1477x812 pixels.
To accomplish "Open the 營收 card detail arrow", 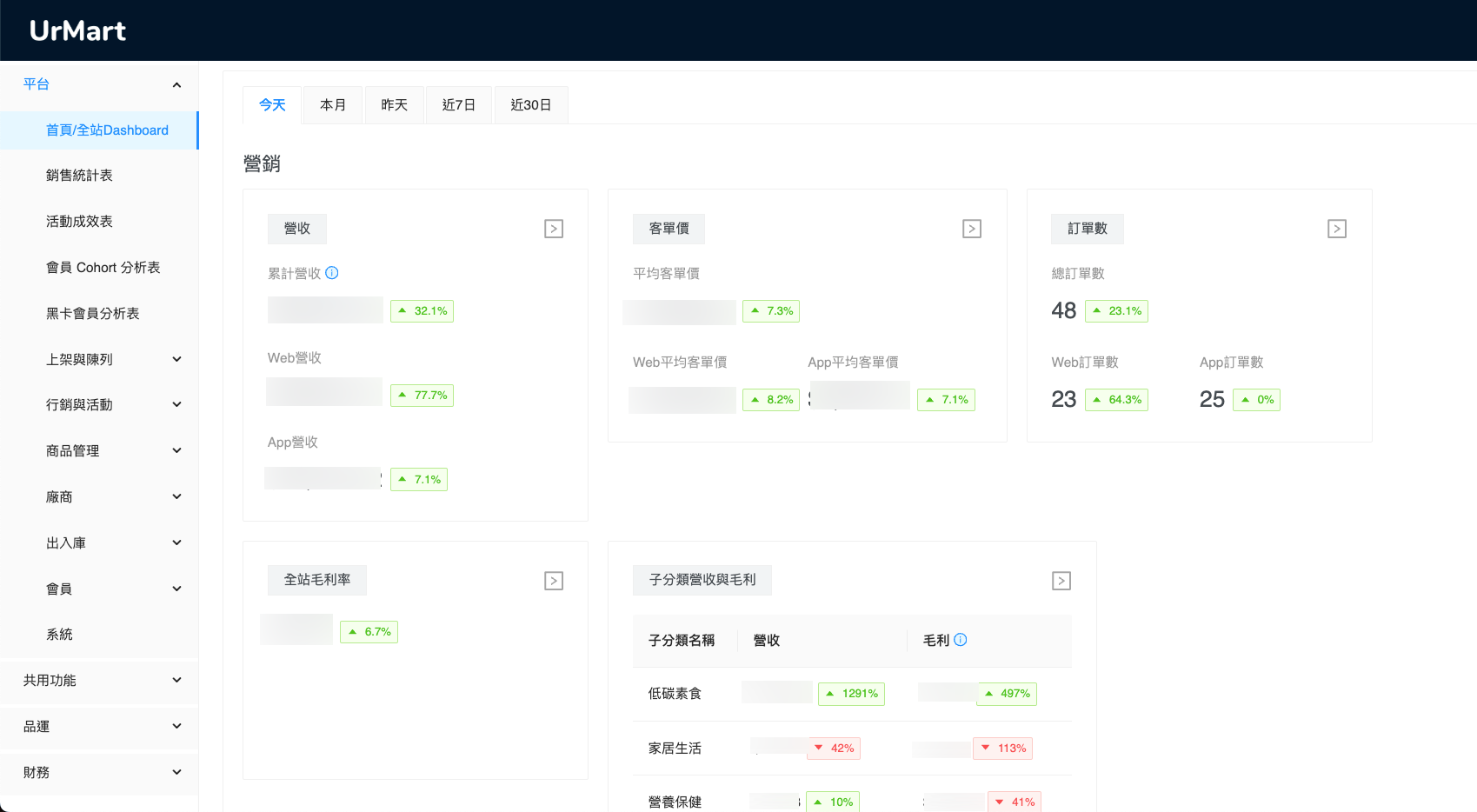I will click(553, 228).
